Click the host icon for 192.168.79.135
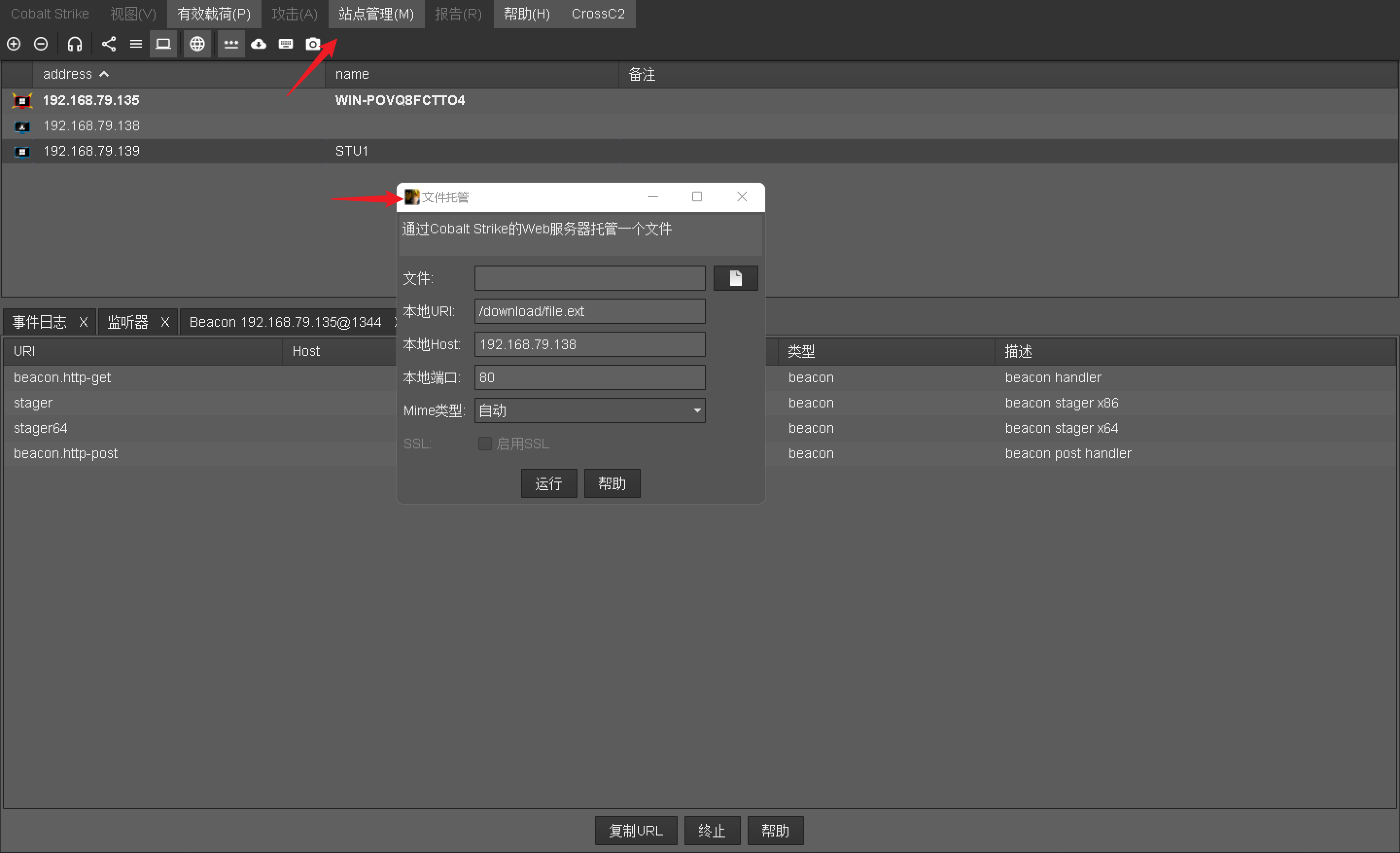The width and height of the screenshot is (1400, 853). click(x=22, y=101)
